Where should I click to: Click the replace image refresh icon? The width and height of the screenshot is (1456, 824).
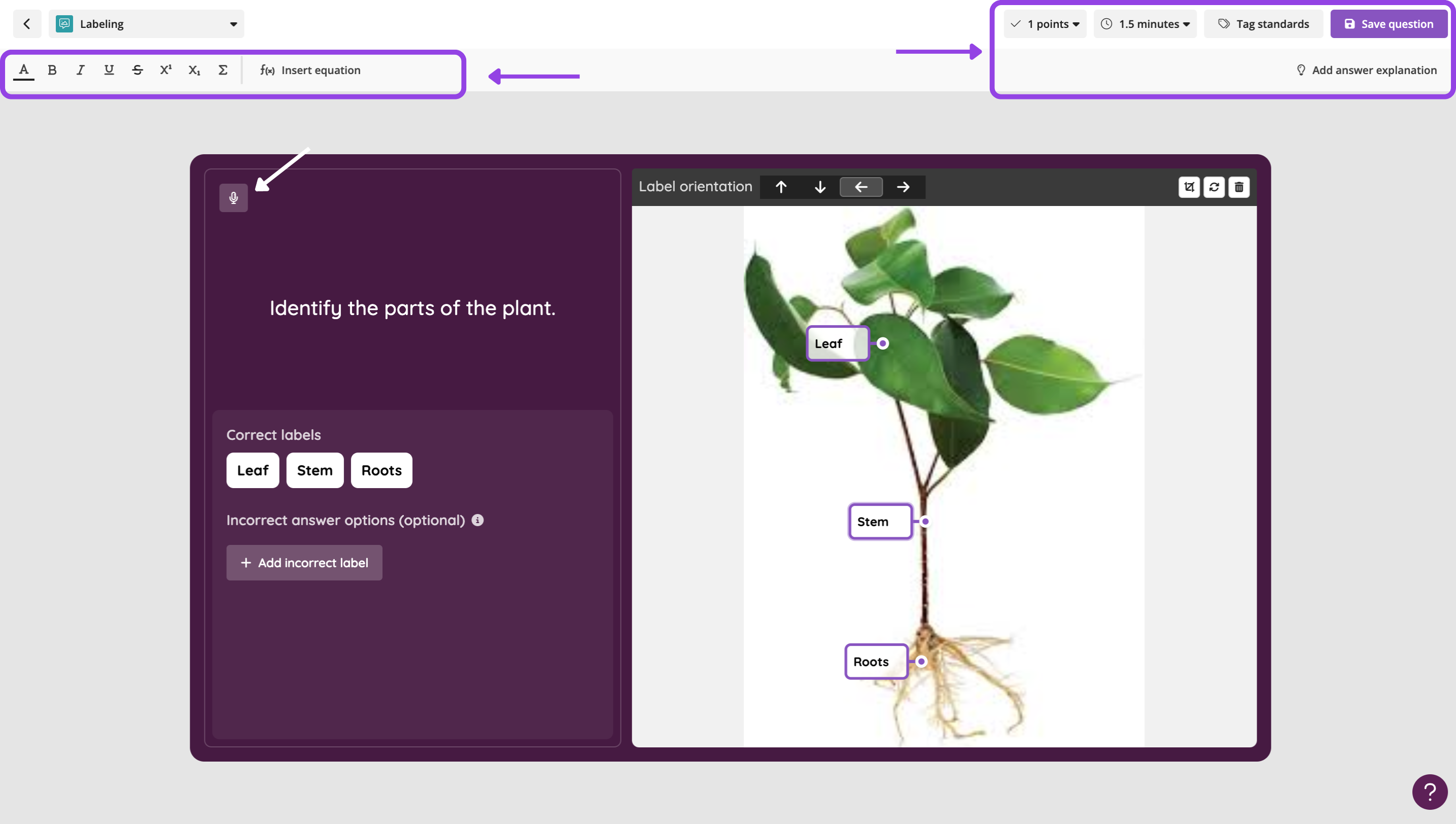(x=1214, y=187)
